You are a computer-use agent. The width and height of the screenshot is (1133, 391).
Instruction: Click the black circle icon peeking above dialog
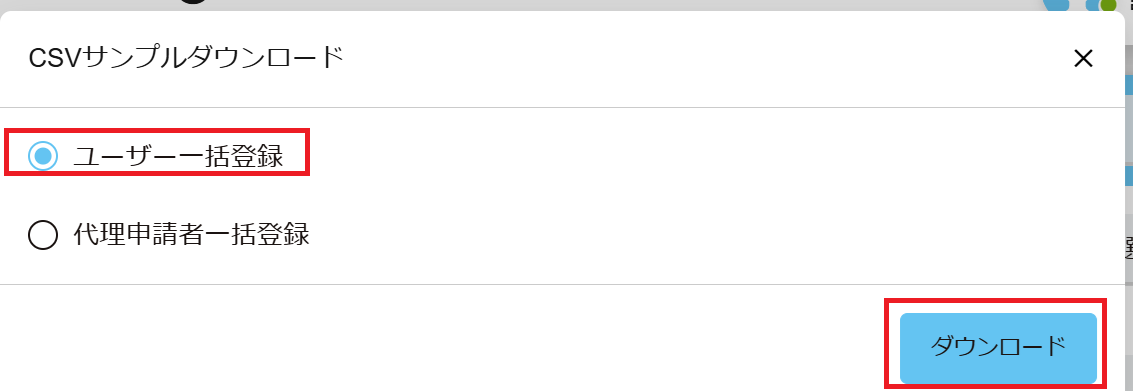click(193, 2)
